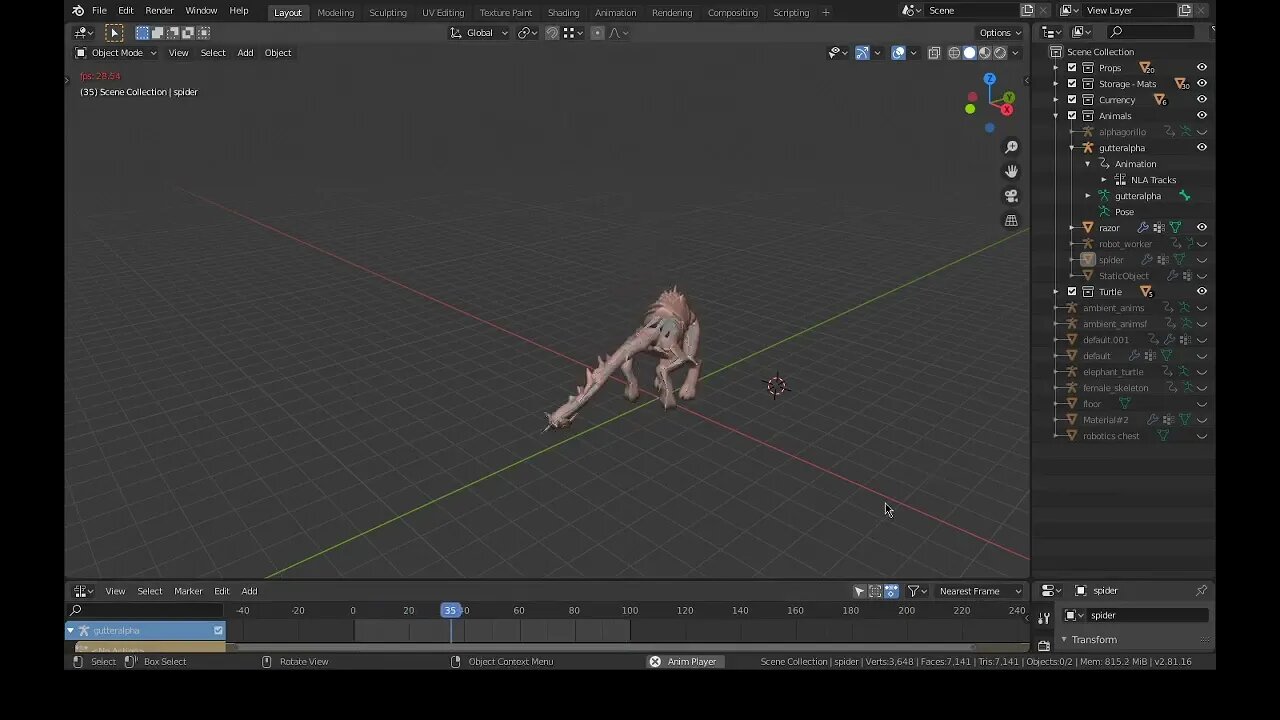The width and height of the screenshot is (1280, 720).
Task: Click the View Layer name field
Action: (x=1130, y=10)
